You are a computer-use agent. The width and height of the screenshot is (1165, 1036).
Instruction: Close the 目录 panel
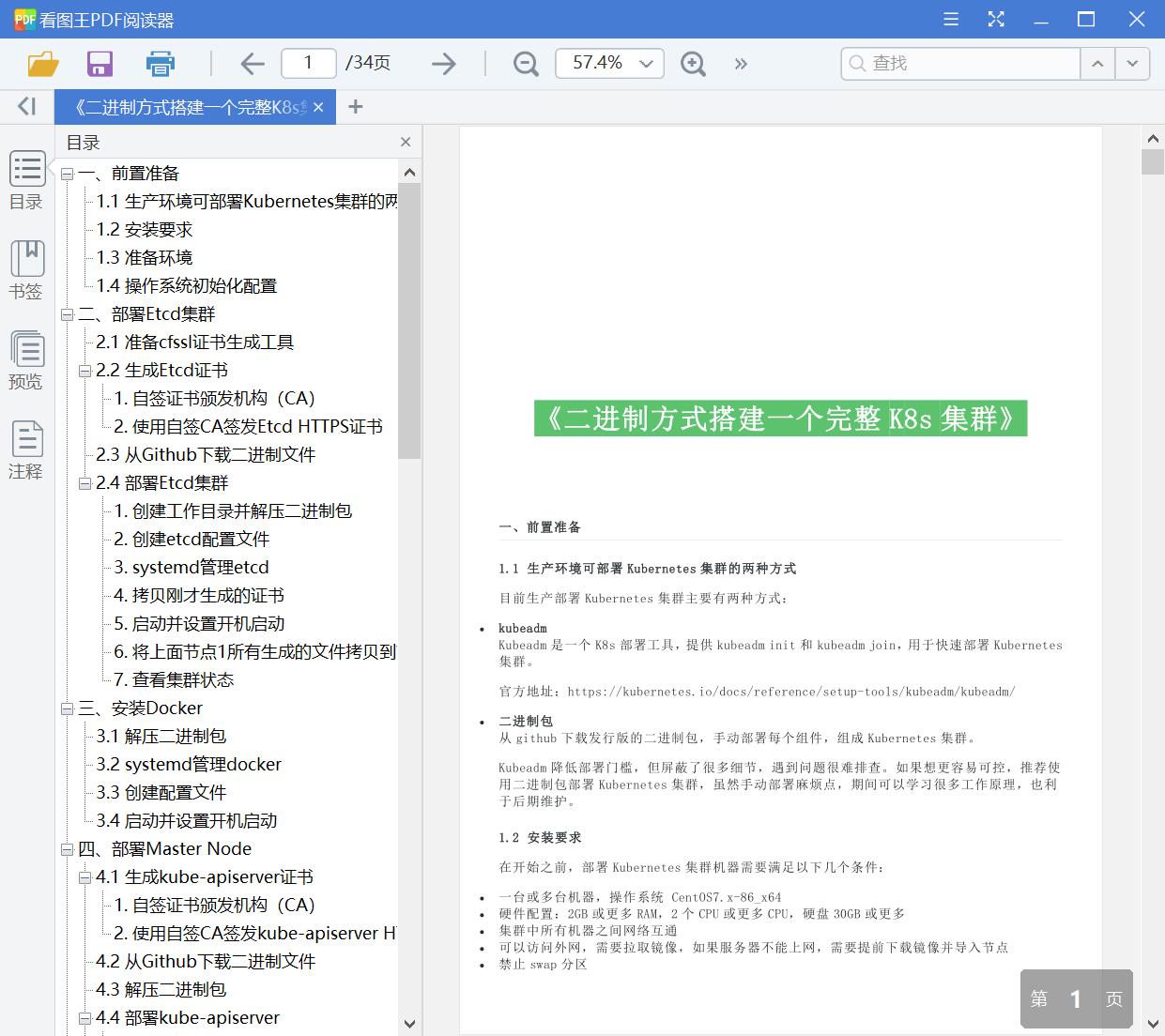(x=406, y=143)
